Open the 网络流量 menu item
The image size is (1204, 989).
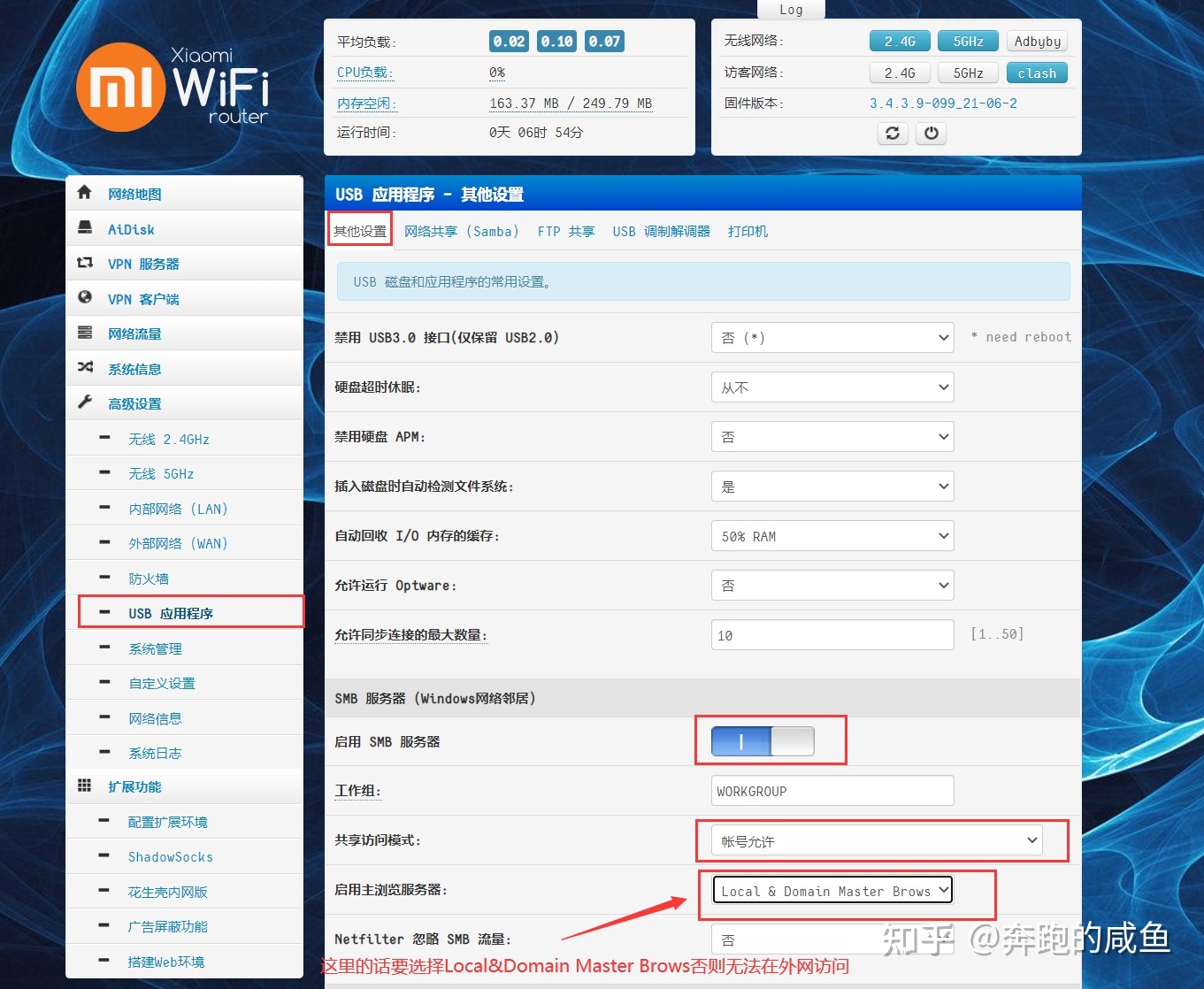[x=184, y=333]
